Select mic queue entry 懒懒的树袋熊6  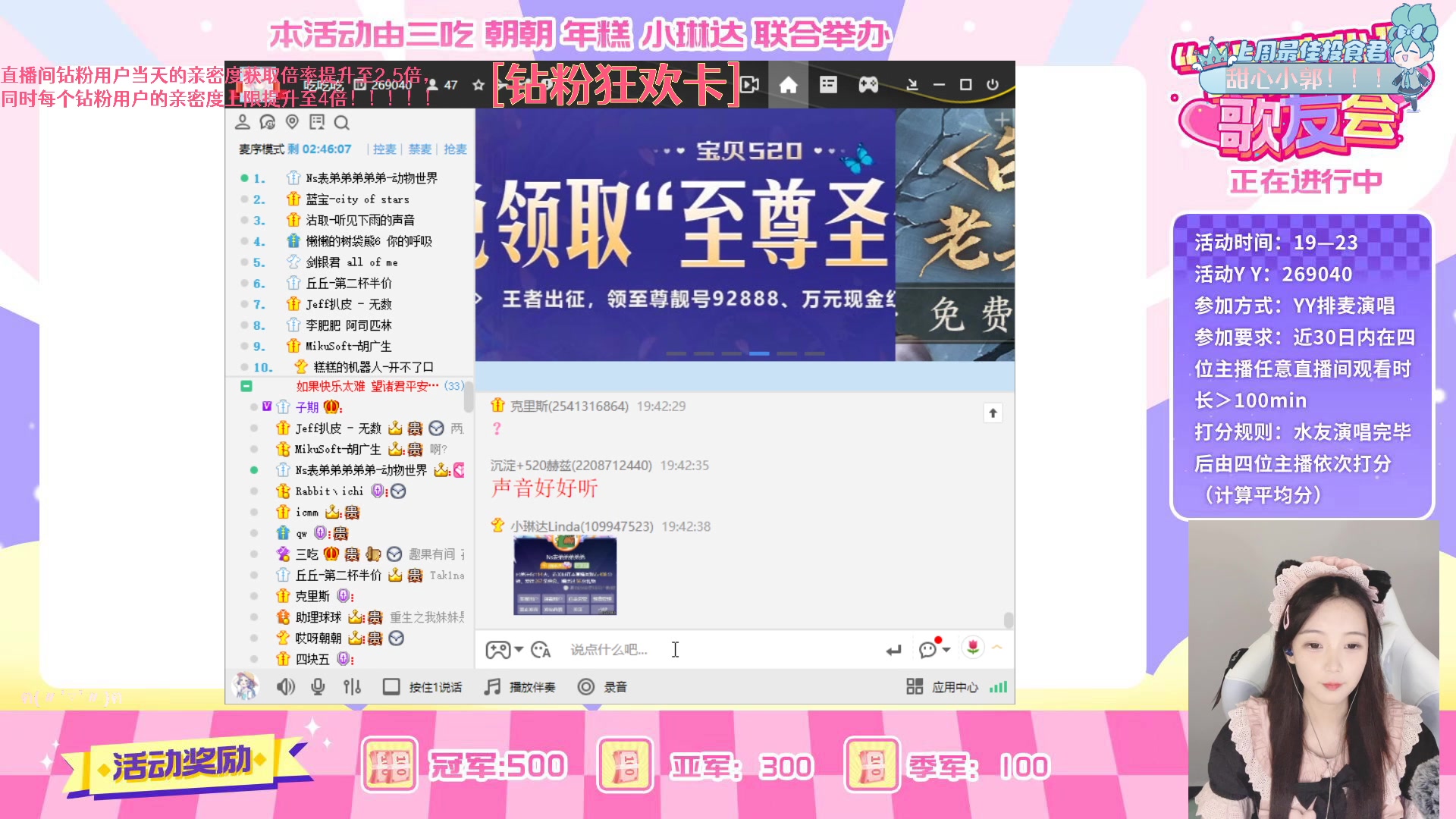pyautogui.click(x=350, y=241)
